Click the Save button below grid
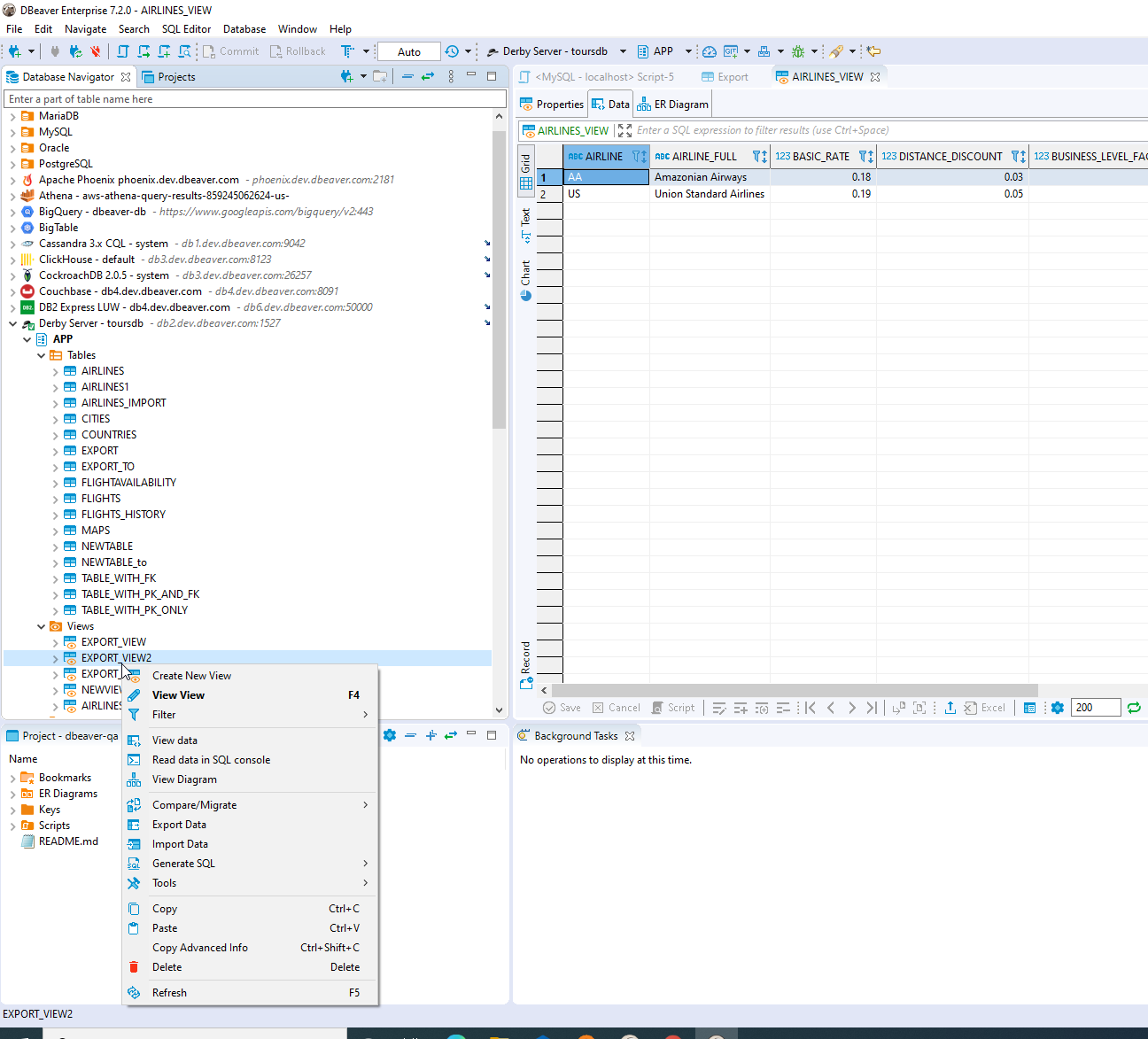The image size is (1148, 1039). click(562, 708)
